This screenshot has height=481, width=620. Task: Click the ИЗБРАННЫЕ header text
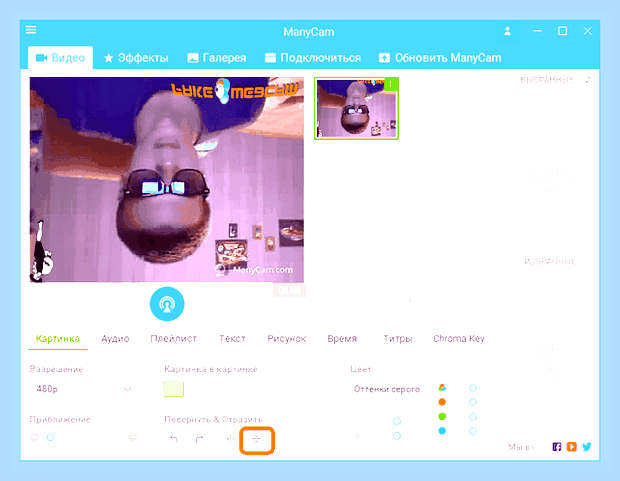pyautogui.click(x=550, y=261)
